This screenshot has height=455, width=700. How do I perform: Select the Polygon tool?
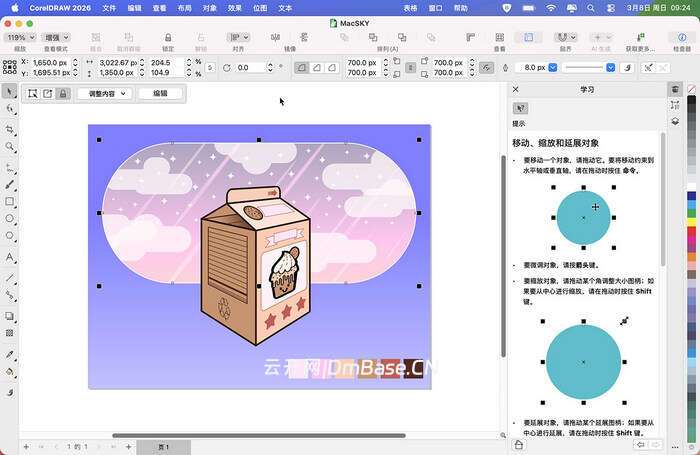pos(10,236)
